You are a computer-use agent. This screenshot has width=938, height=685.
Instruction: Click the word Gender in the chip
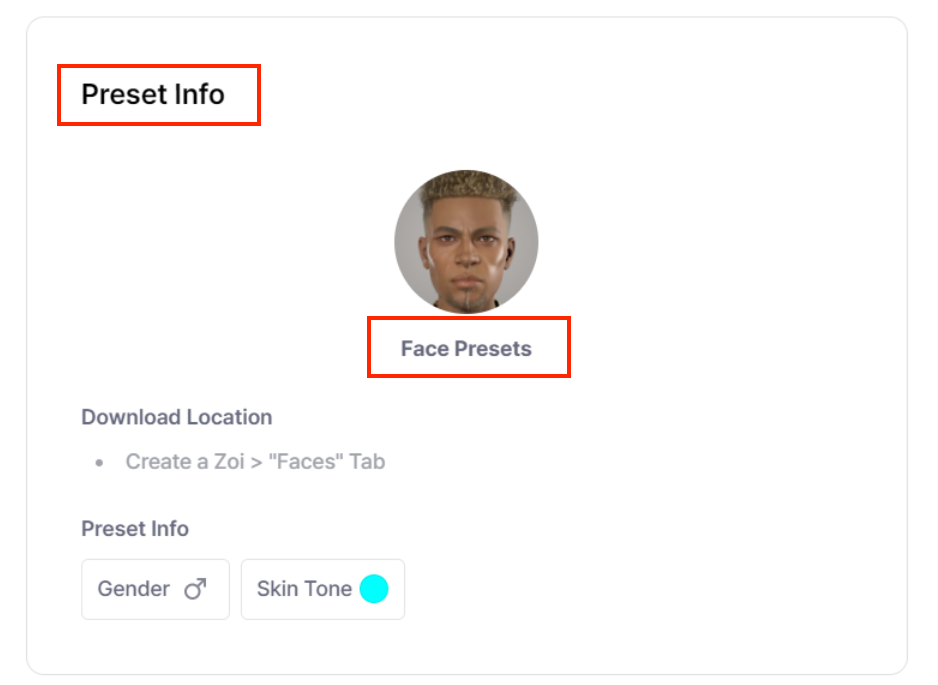[x=134, y=589]
